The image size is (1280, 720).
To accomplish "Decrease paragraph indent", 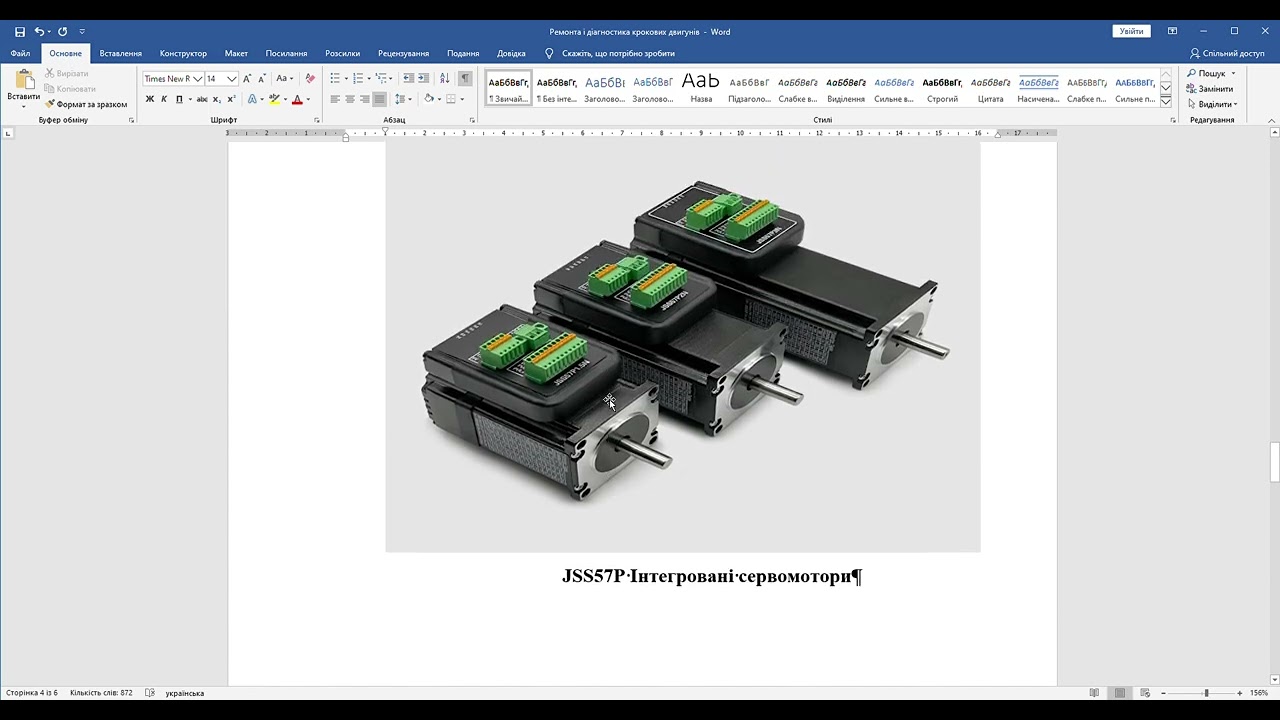I will [409, 79].
